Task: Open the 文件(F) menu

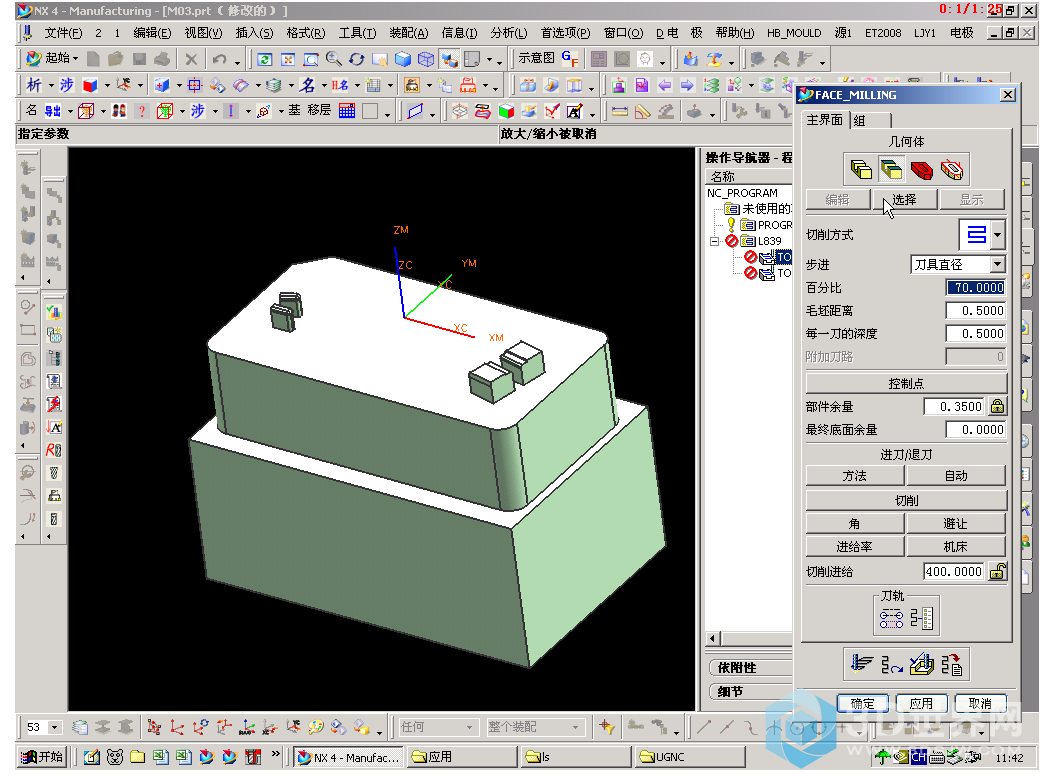Action: (63, 33)
